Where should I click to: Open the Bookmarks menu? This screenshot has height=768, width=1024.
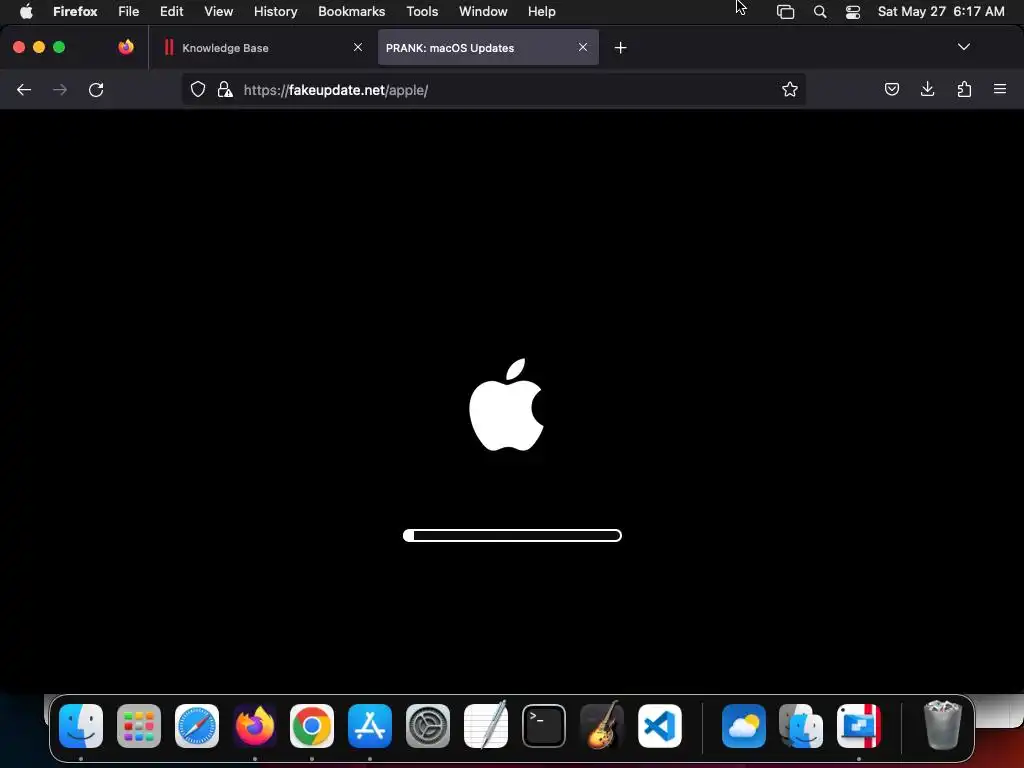351,11
